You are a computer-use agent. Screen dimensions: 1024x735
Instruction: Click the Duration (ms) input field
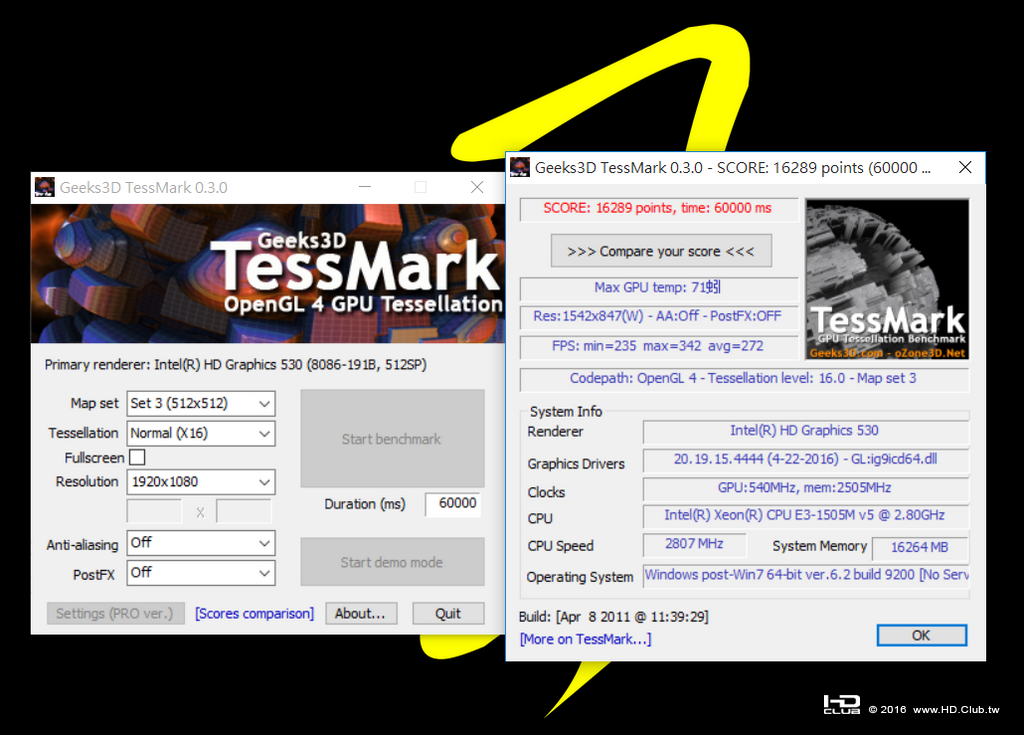click(x=453, y=504)
